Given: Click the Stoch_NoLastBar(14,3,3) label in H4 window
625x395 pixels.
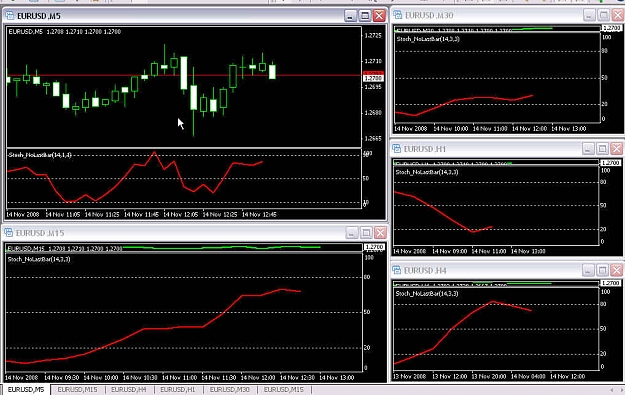Looking at the screenshot, I should coord(427,293).
